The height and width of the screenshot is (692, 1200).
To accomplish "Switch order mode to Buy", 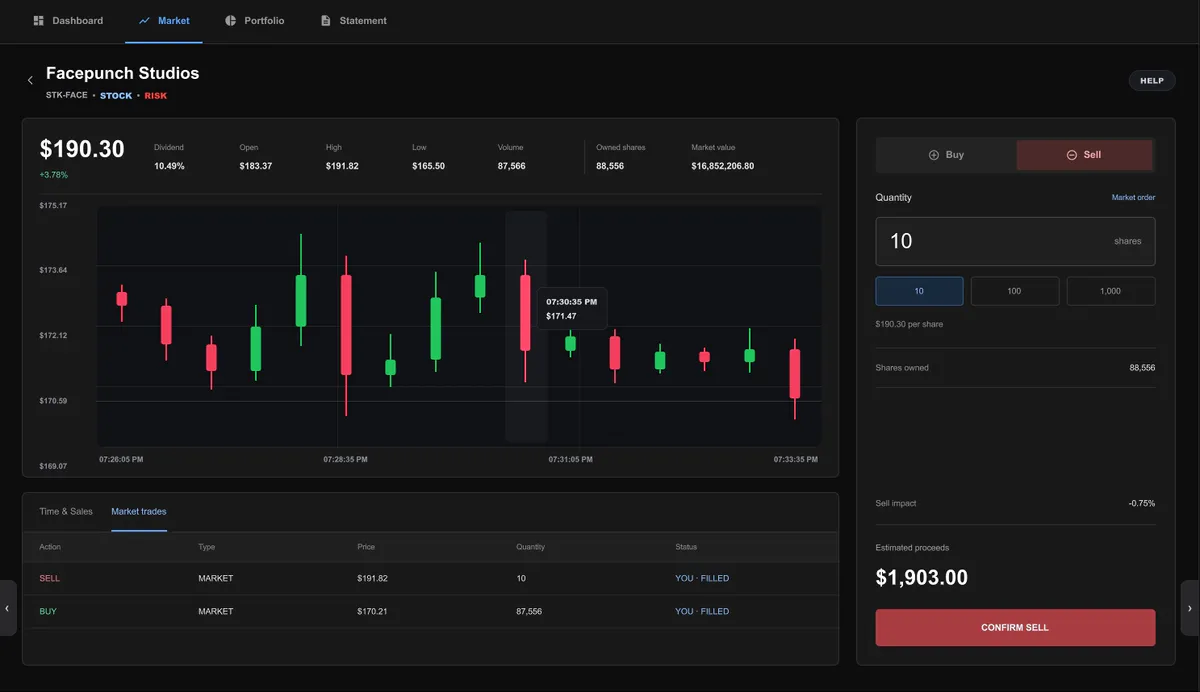I will pos(946,155).
